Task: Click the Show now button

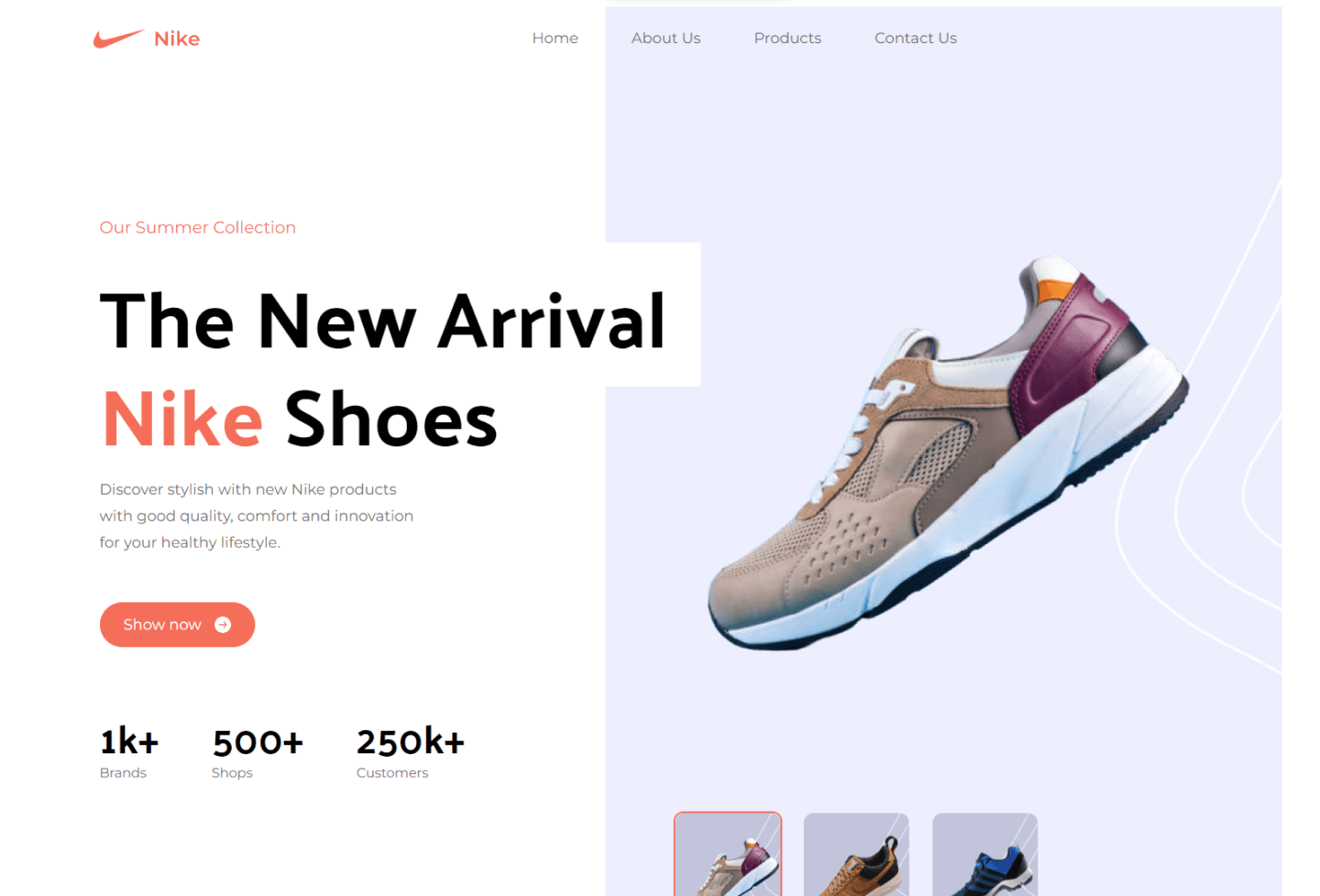Action: point(177,625)
